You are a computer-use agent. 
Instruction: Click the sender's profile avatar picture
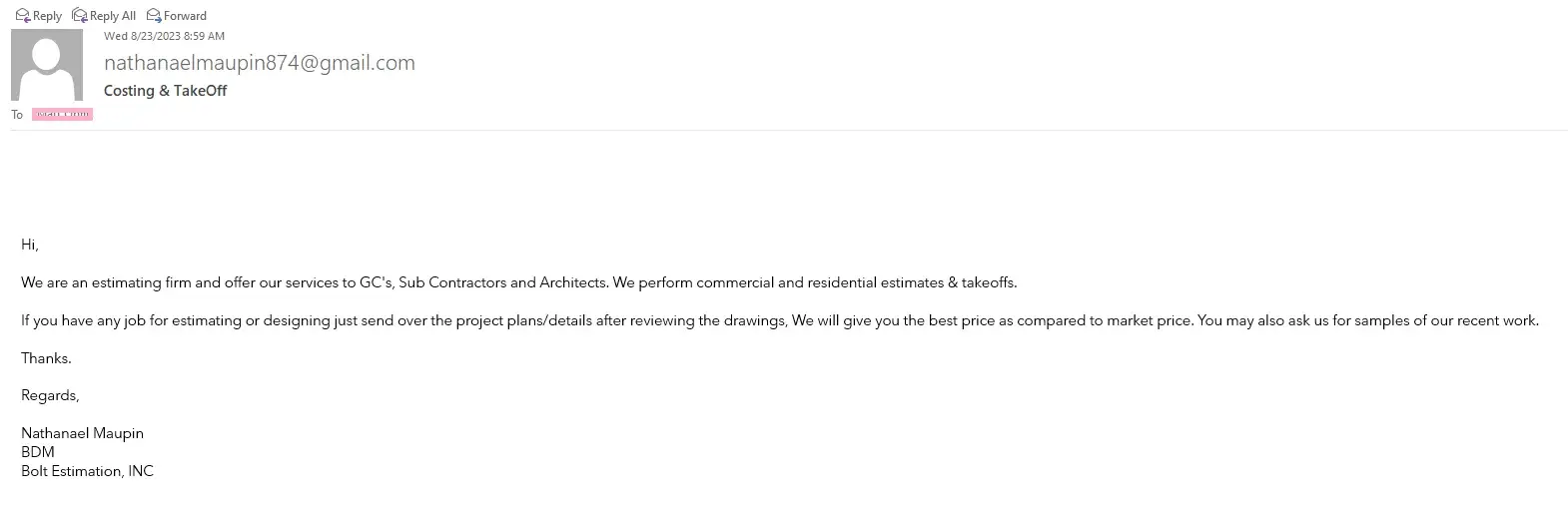(47, 65)
